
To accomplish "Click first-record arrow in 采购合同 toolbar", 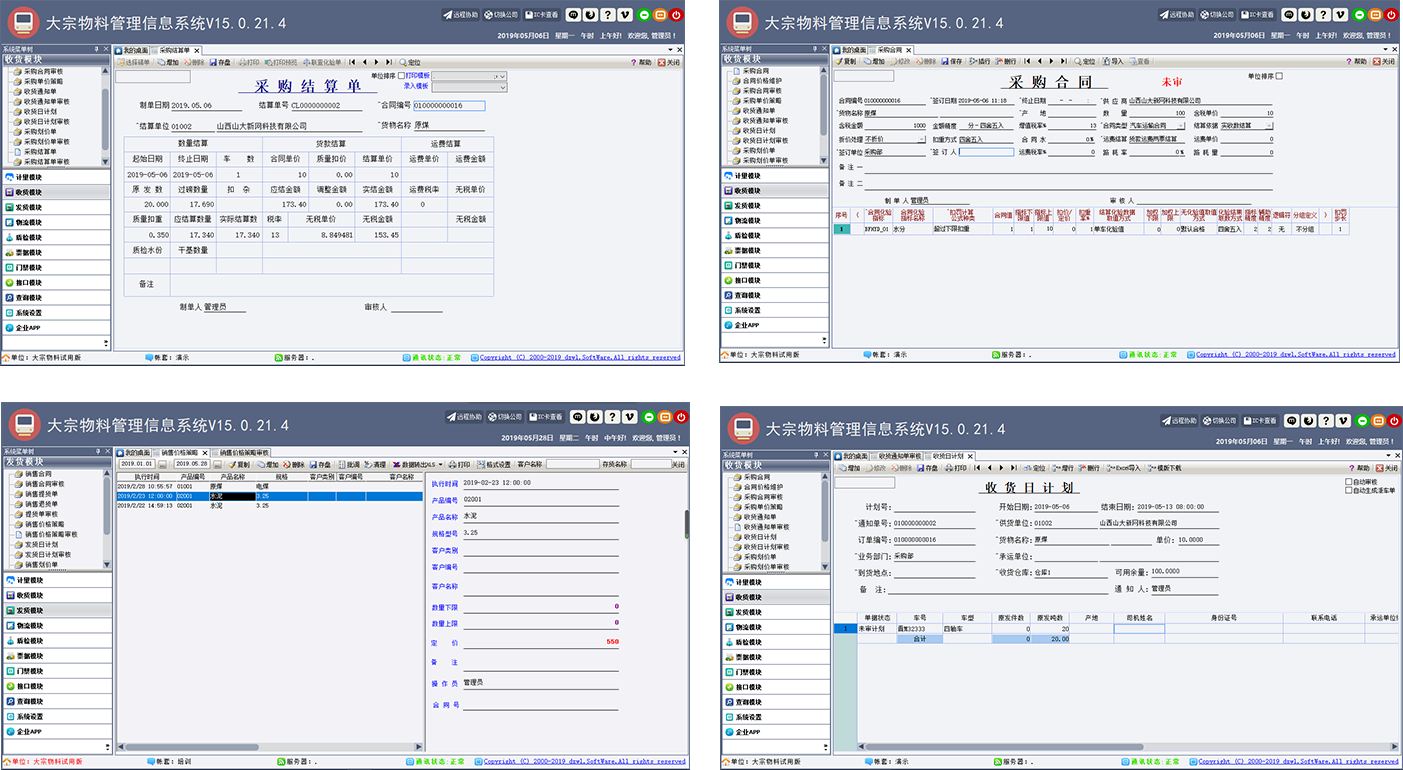I will point(1027,61).
